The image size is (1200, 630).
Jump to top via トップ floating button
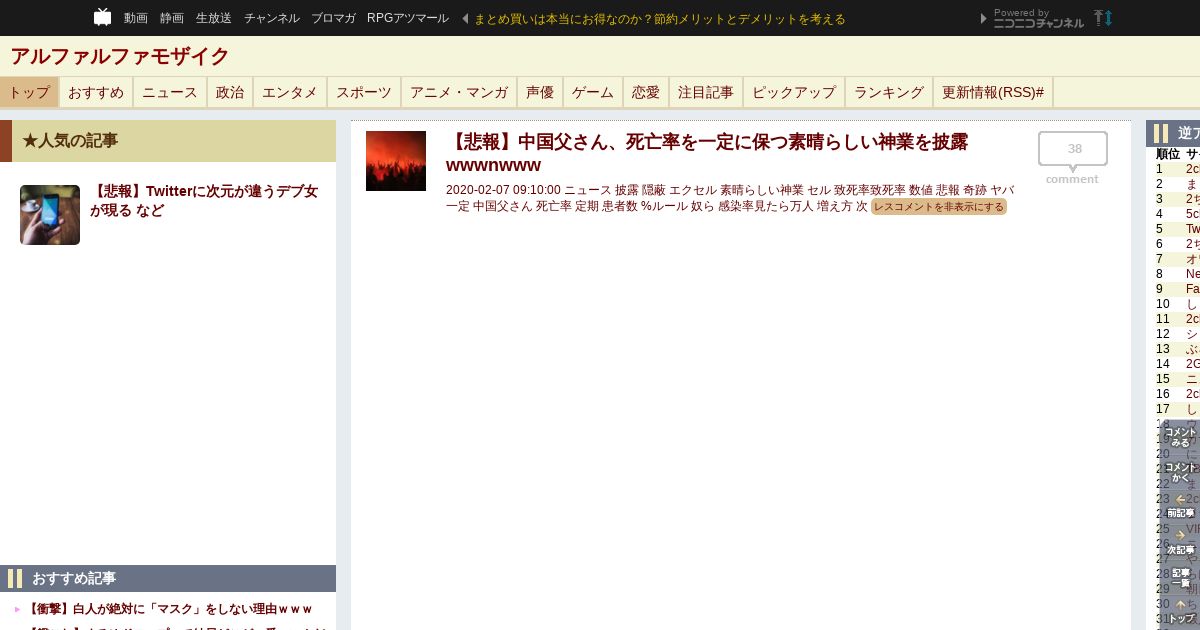click(1180, 612)
